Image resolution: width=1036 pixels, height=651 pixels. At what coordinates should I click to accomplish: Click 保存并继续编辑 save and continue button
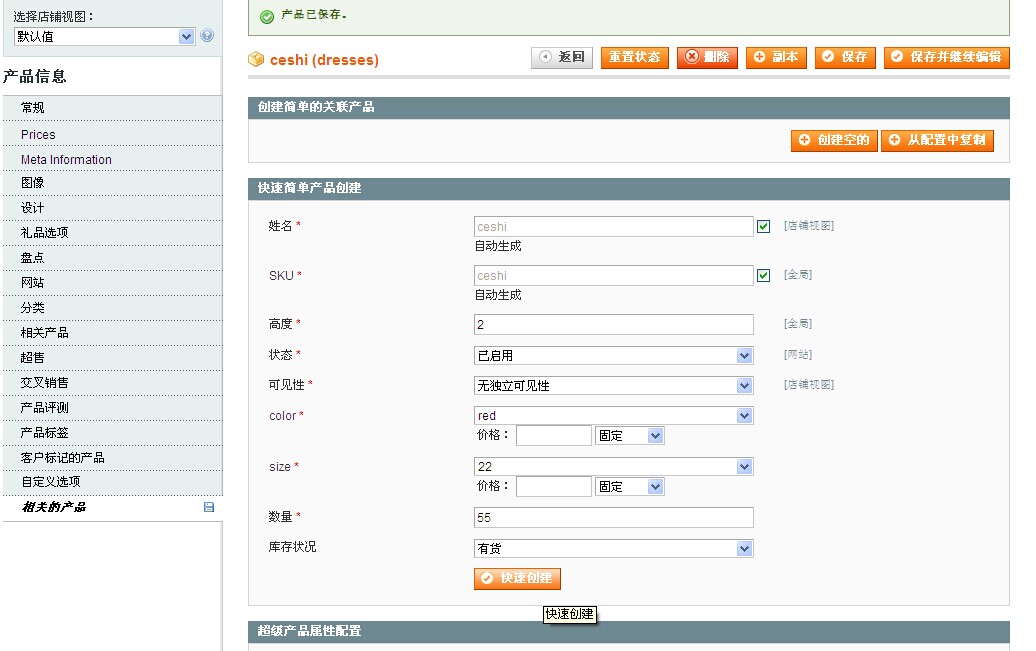(946, 57)
